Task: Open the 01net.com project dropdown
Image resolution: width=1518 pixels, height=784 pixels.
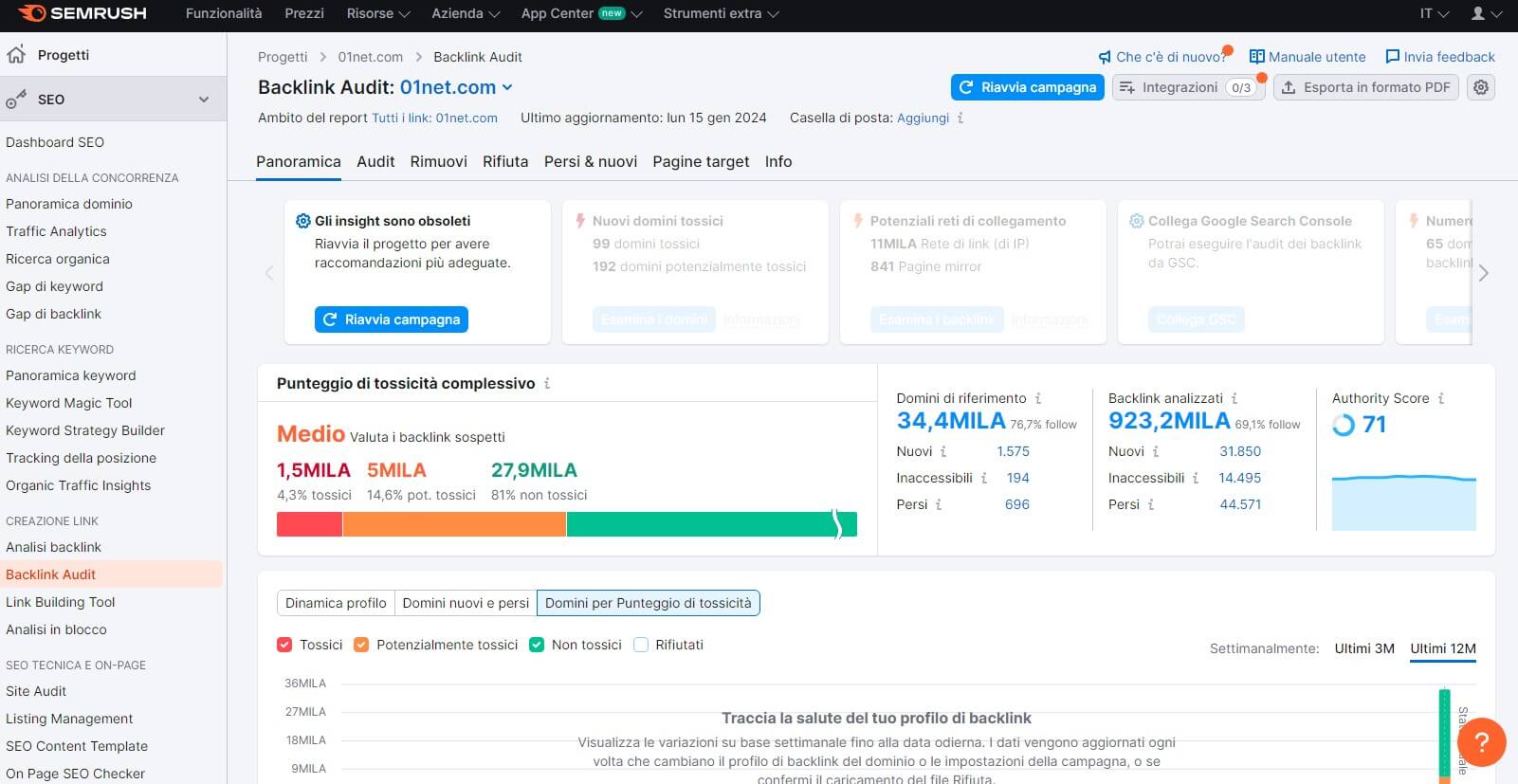Action: tap(456, 87)
